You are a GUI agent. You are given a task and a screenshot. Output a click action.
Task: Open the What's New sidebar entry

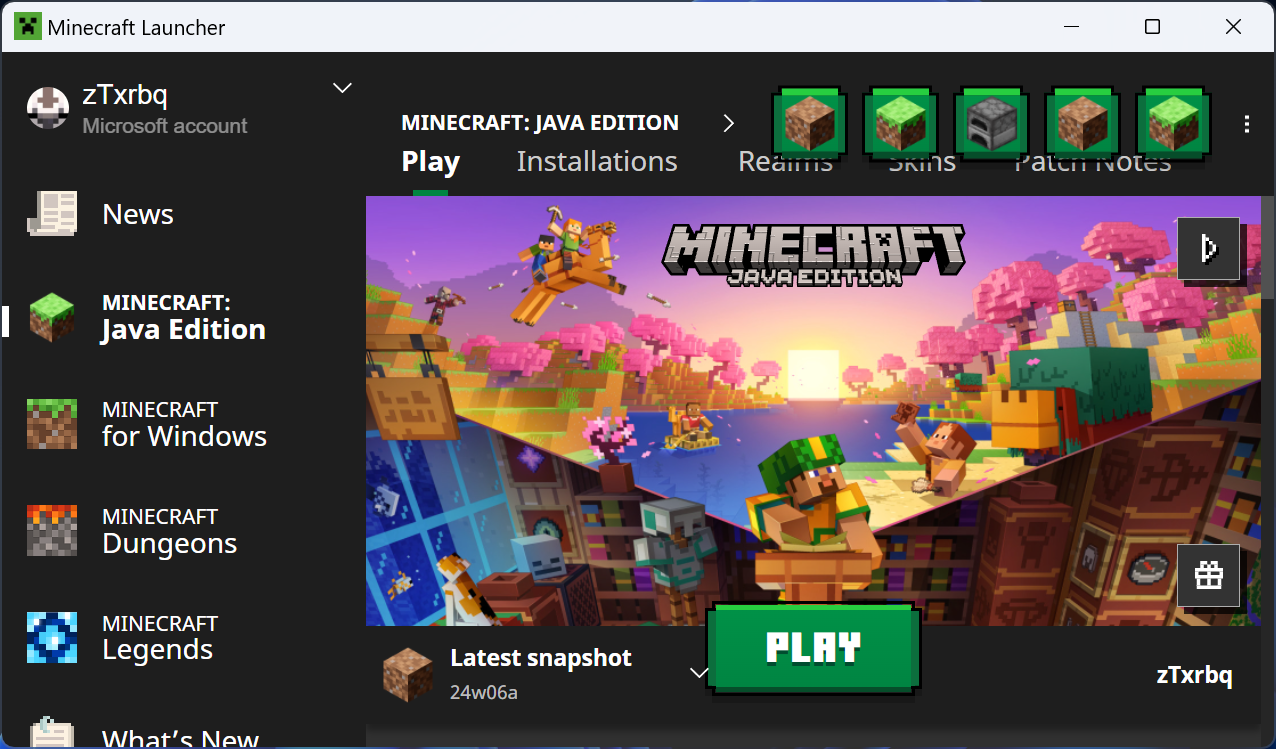pos(181,738)
